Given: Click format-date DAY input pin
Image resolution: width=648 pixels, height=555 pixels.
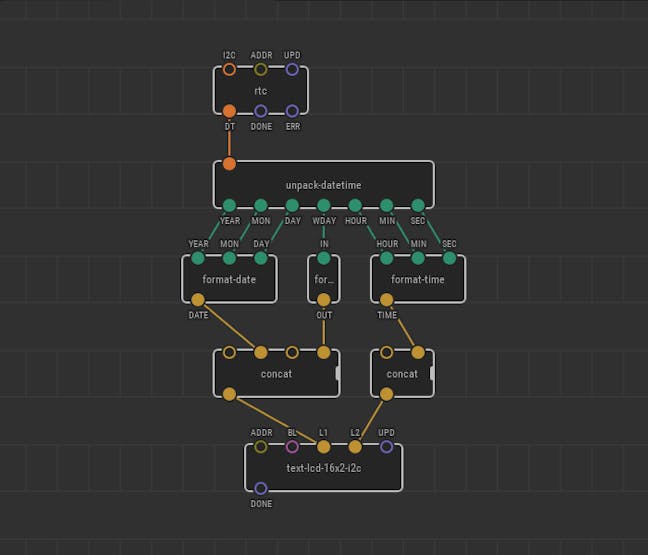Looking at the screenshot, I should (x=261, y=258).
